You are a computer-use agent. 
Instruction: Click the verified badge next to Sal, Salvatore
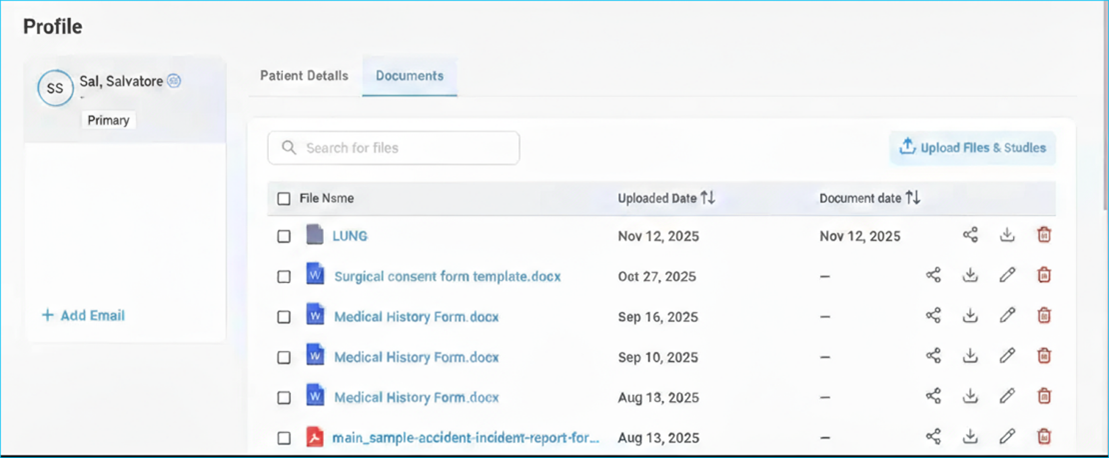click(174, 81)
